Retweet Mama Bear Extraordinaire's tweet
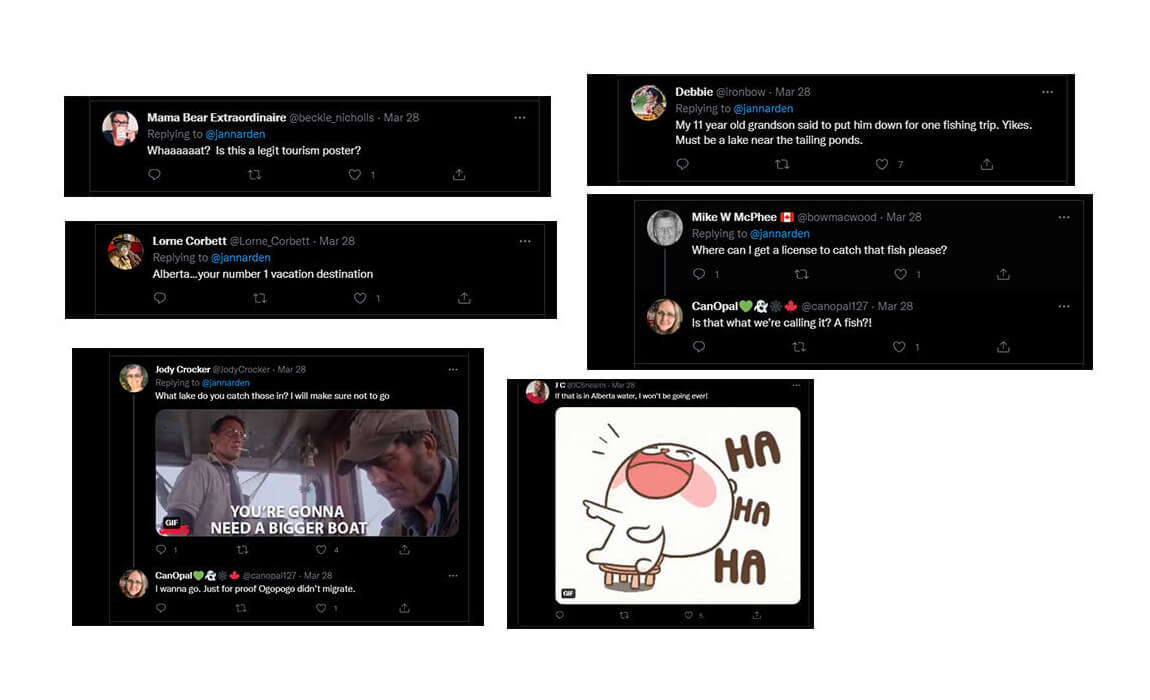The height and width of the screenshot is (700, 1150). pyautogui.click(x=254, y=175)
